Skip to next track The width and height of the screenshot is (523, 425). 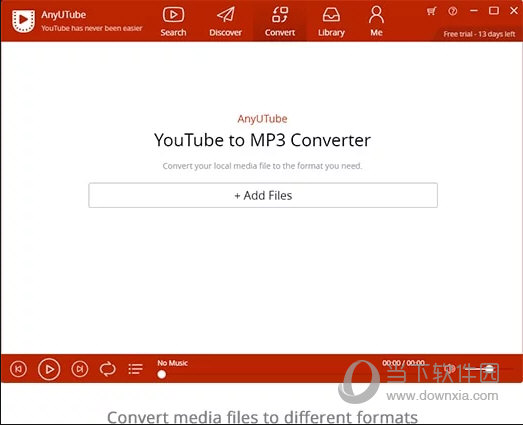pos(80,369)
